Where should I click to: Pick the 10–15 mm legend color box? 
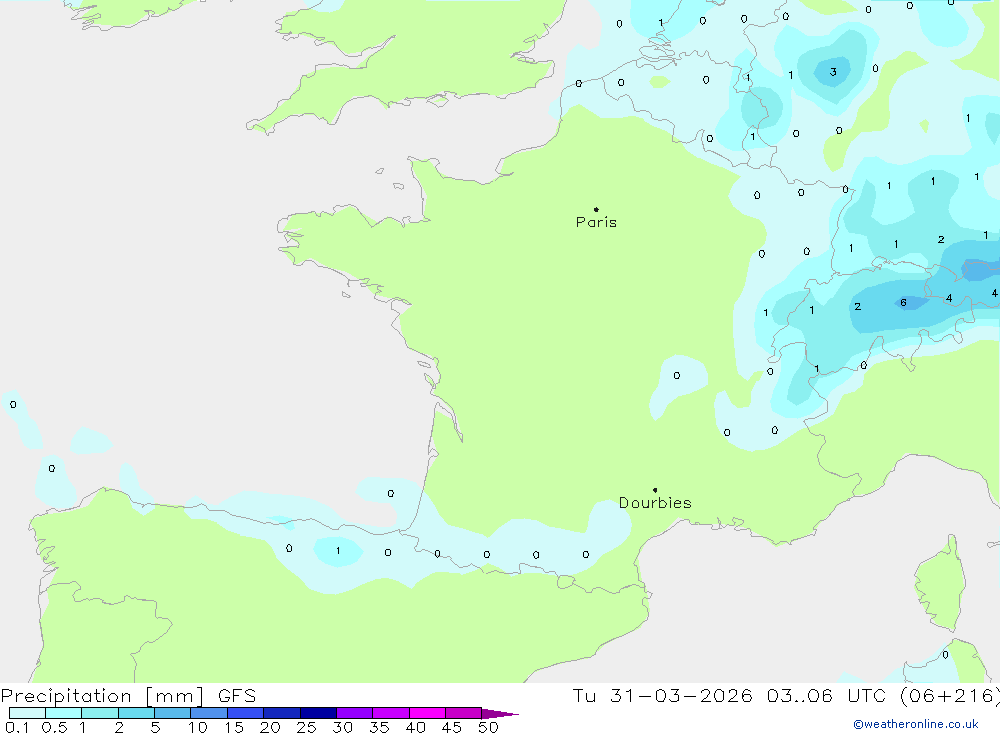tap(209, 713)
